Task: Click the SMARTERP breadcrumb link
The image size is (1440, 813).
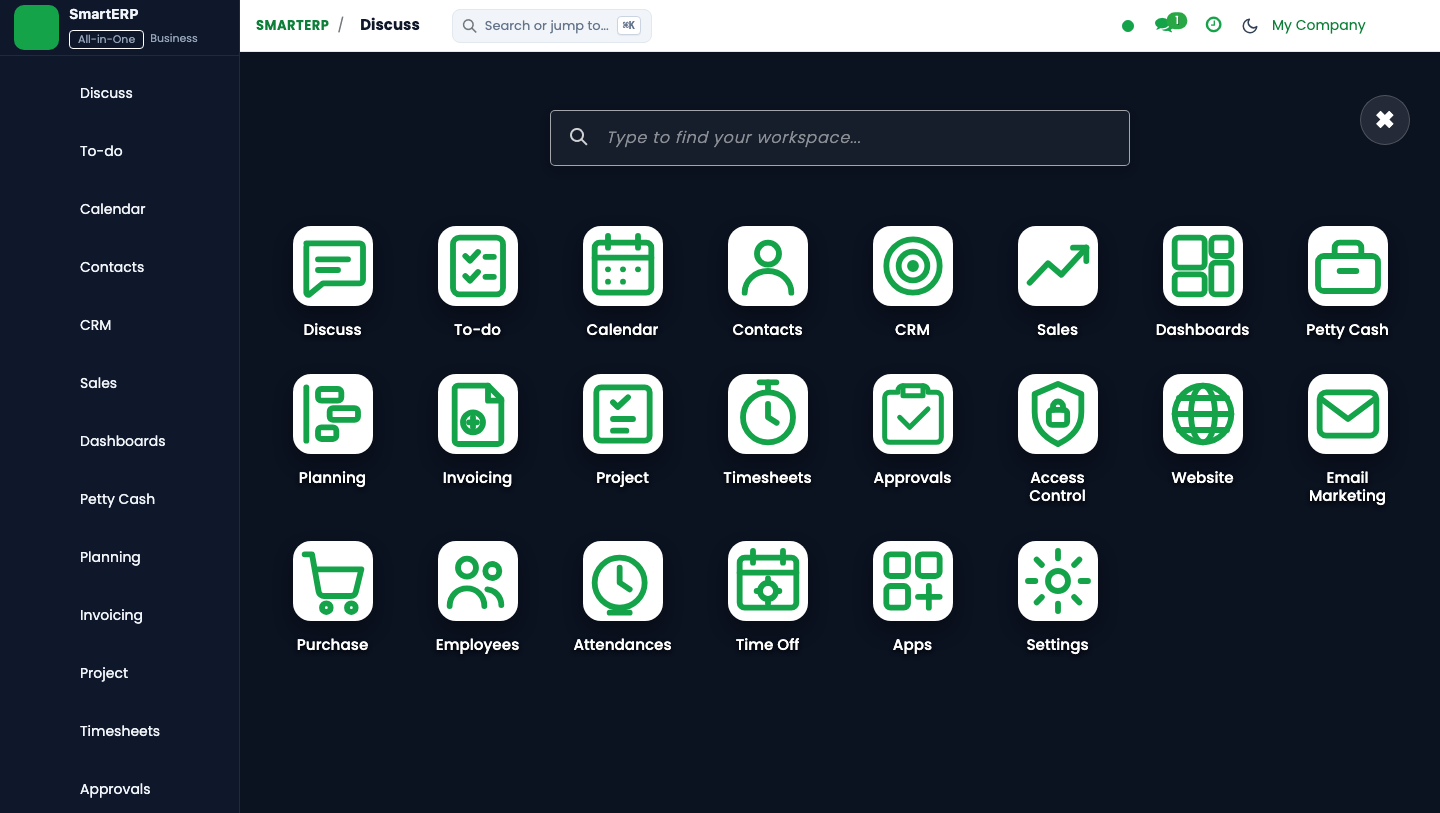Action: point(292,25)
